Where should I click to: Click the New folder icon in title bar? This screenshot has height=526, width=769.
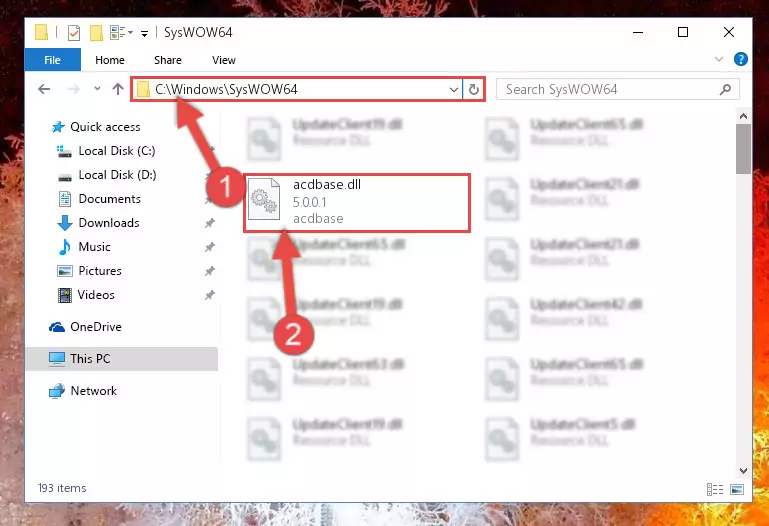pos(96,33)
